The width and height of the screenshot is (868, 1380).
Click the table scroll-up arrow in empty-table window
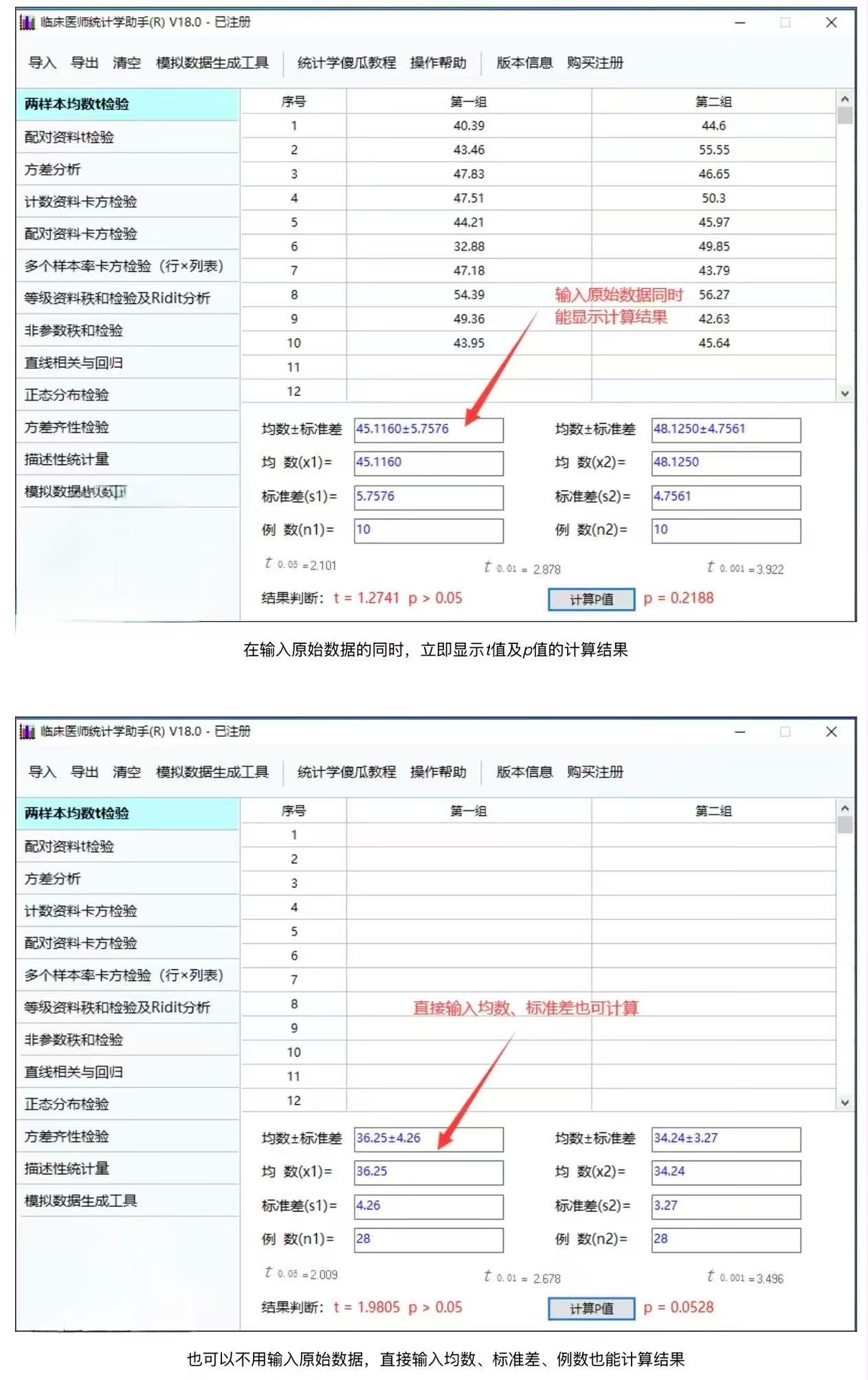[845, 808]
